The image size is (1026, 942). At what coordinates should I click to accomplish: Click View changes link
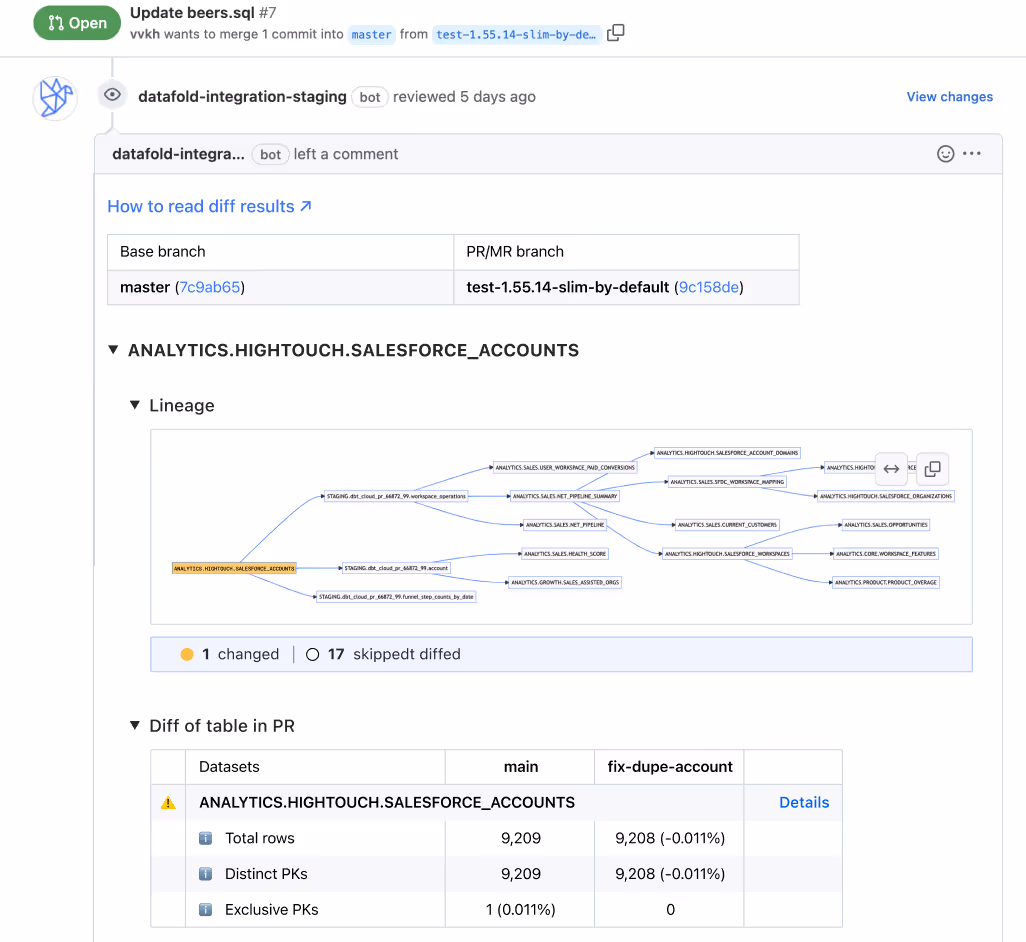point(949,97)
